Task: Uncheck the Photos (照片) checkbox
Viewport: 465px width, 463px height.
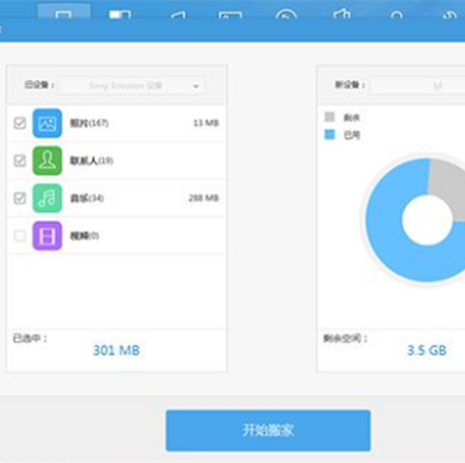Action: (x=20, y=123)
